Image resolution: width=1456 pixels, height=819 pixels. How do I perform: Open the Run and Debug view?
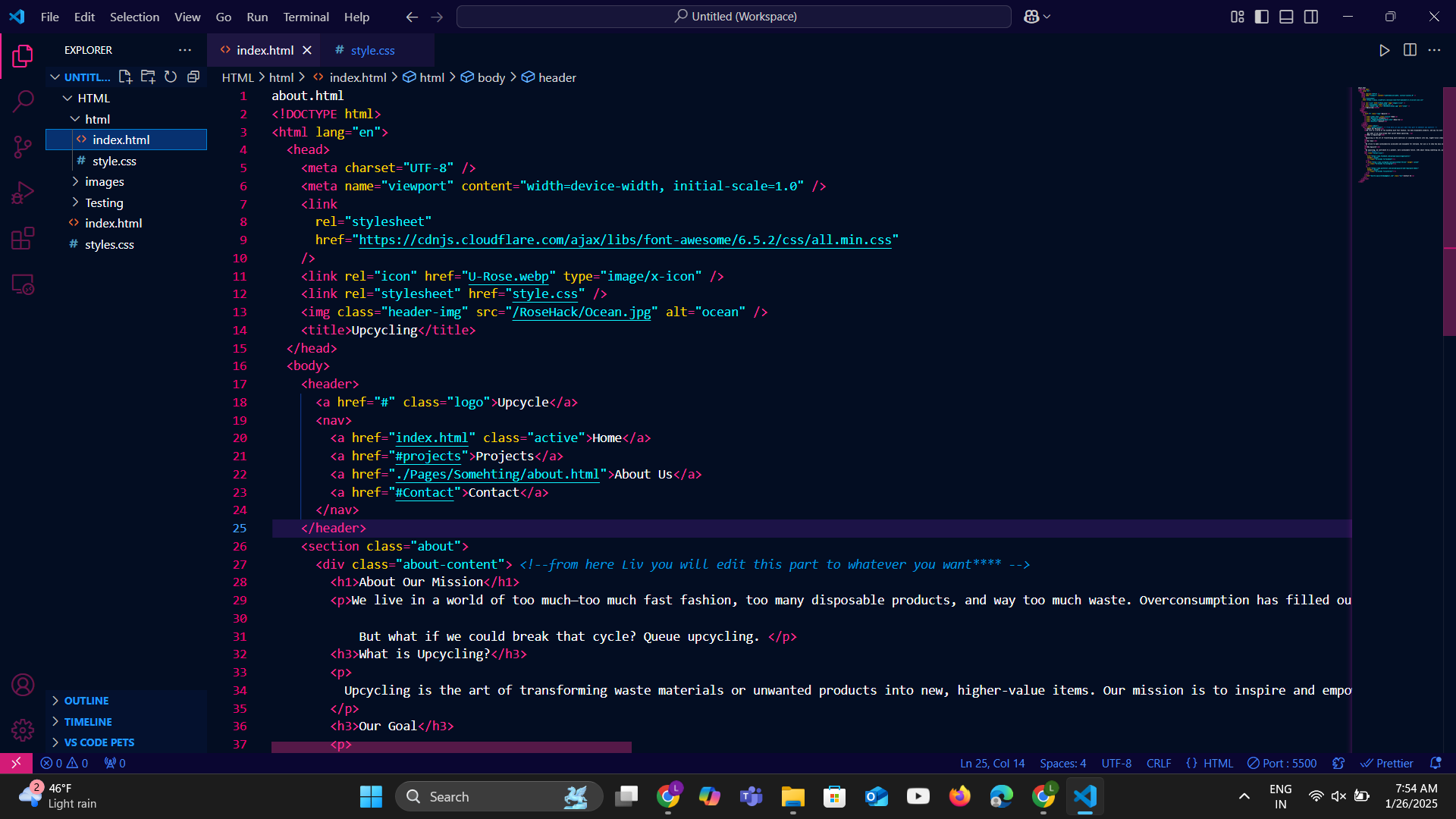[23, 193]
